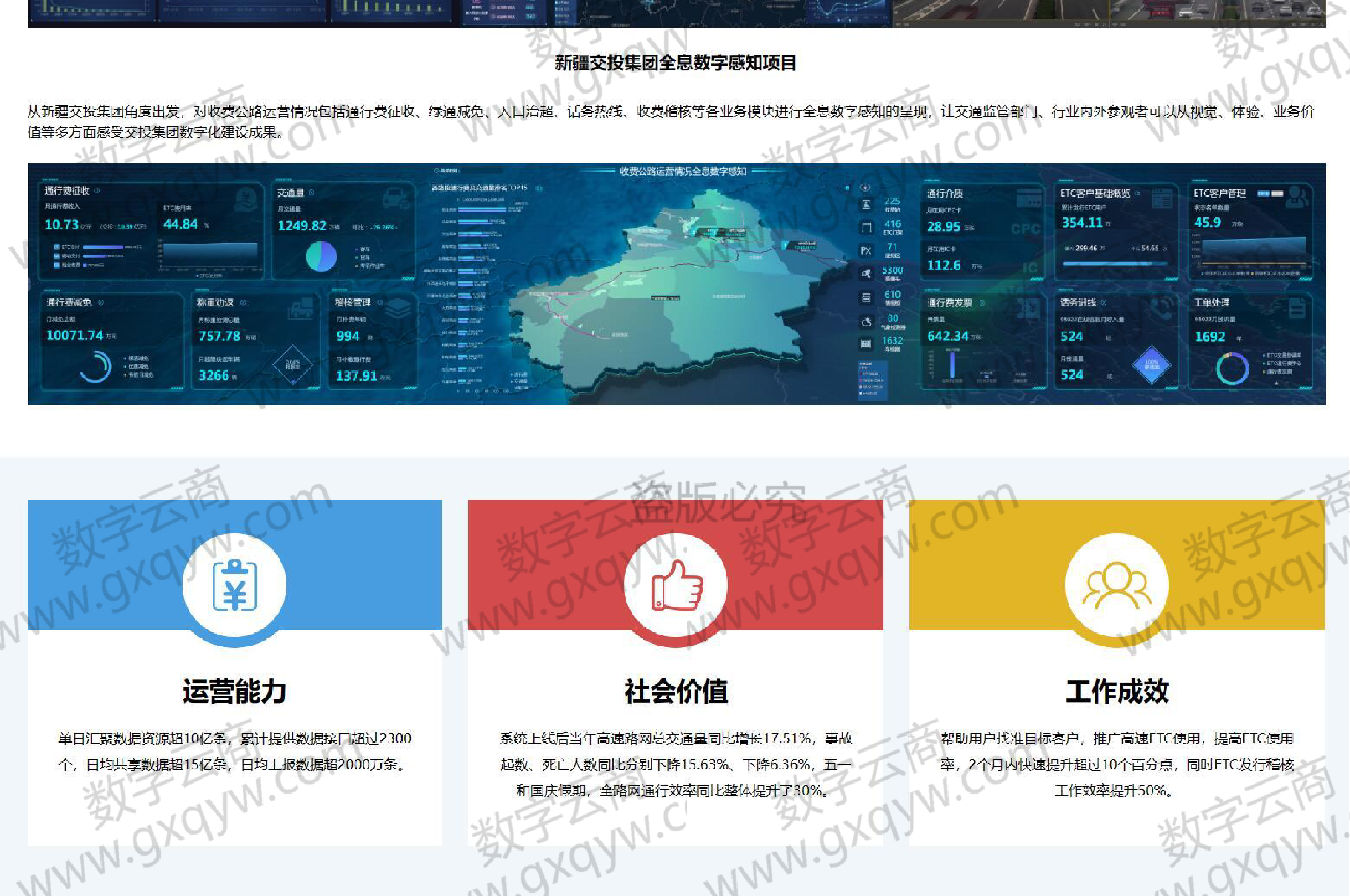The height and width of the screenshot is (896, 1350).
Task: Click the weighing total value 757.78
Action: 219,336
